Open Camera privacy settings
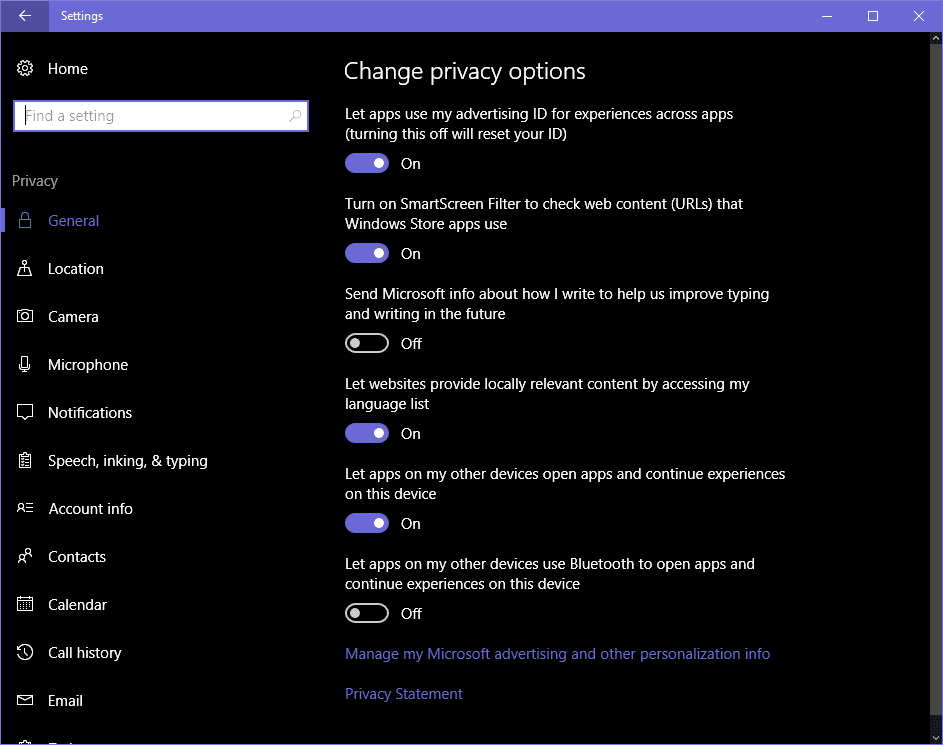This screenshot has width=943, height=745. pyautogui.click(x=73, y=316)
